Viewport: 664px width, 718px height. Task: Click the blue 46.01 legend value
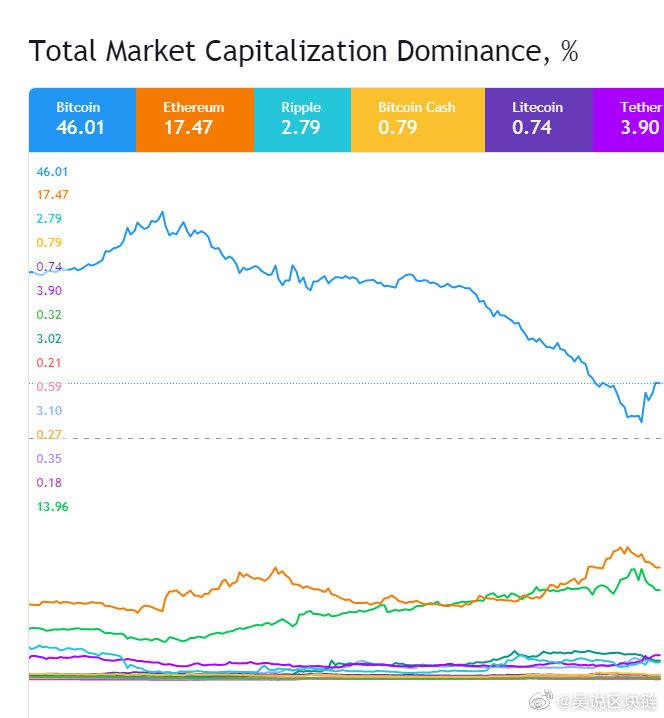52,172
